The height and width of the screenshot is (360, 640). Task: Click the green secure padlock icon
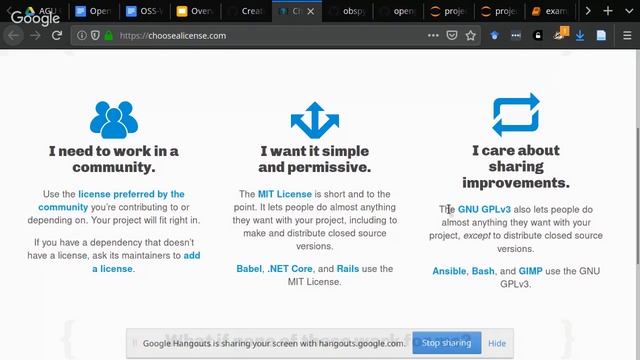point(109,36)
